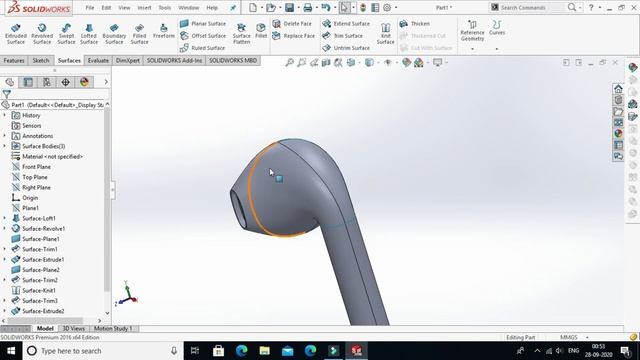Select the Front Plane tree item
This screenshot has width=640, height=360.
(36, 167)
